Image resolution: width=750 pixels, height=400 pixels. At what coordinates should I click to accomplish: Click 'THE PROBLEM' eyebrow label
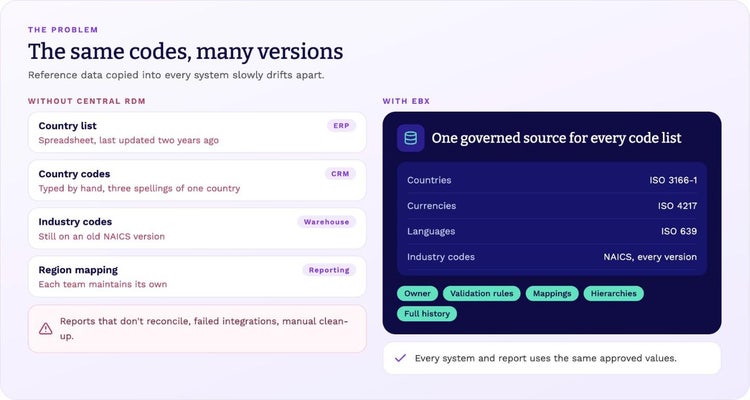tap(63, 30)
